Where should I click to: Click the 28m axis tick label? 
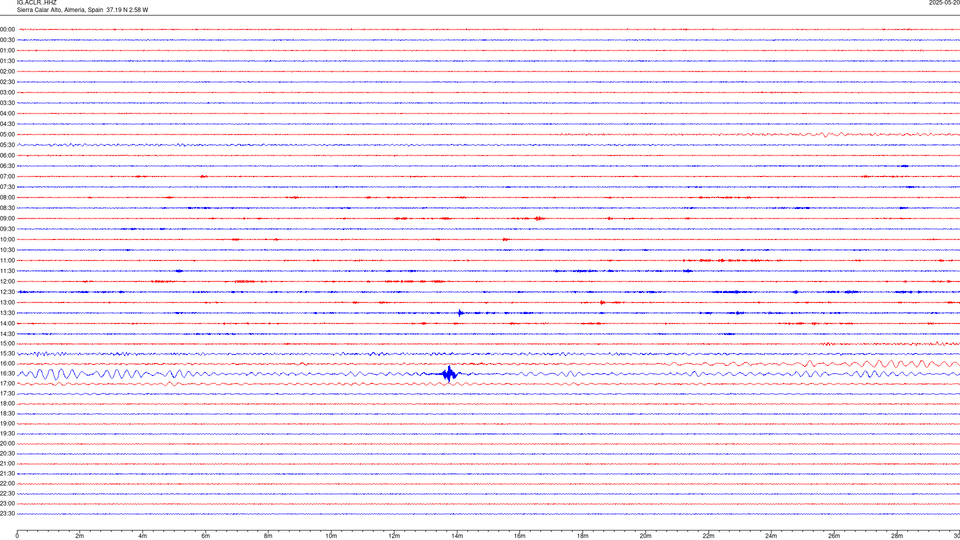[x=897, y=536]
